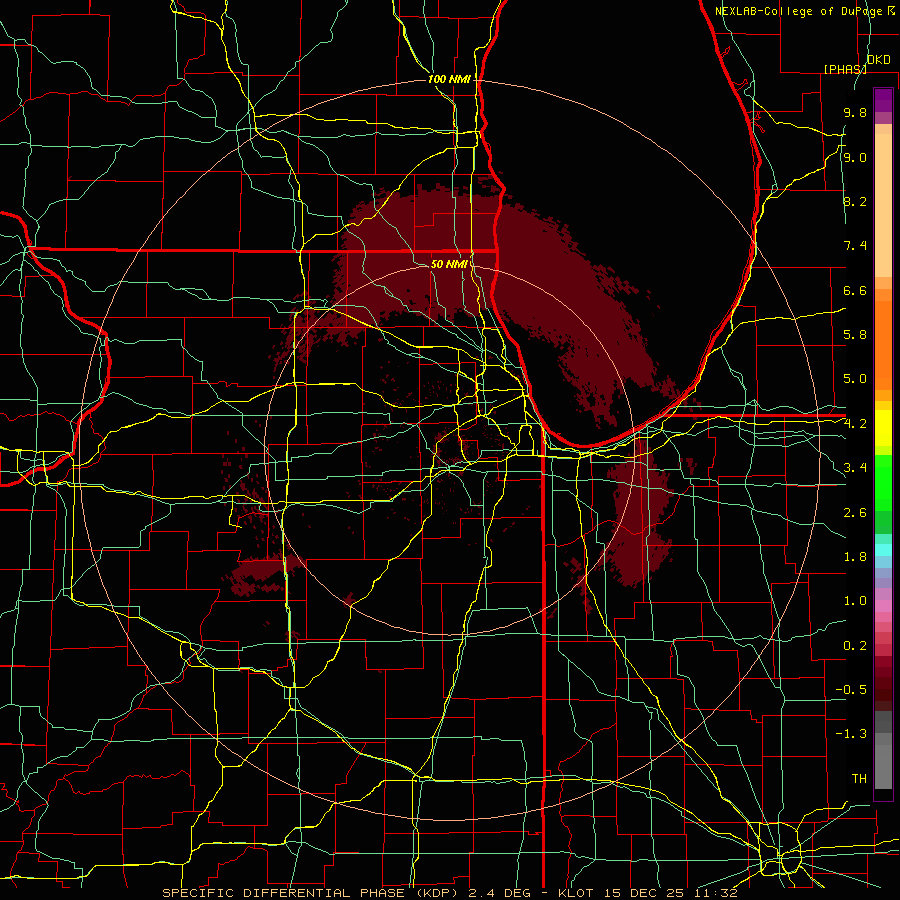Select the 0.2 scale value
The height and width of the screenshot is (900, 900).
(855, 646)
